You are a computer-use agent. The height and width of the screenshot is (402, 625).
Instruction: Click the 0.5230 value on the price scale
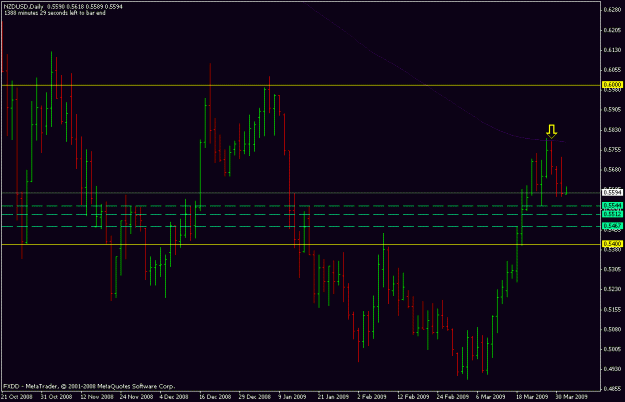[x=612, y=289]
